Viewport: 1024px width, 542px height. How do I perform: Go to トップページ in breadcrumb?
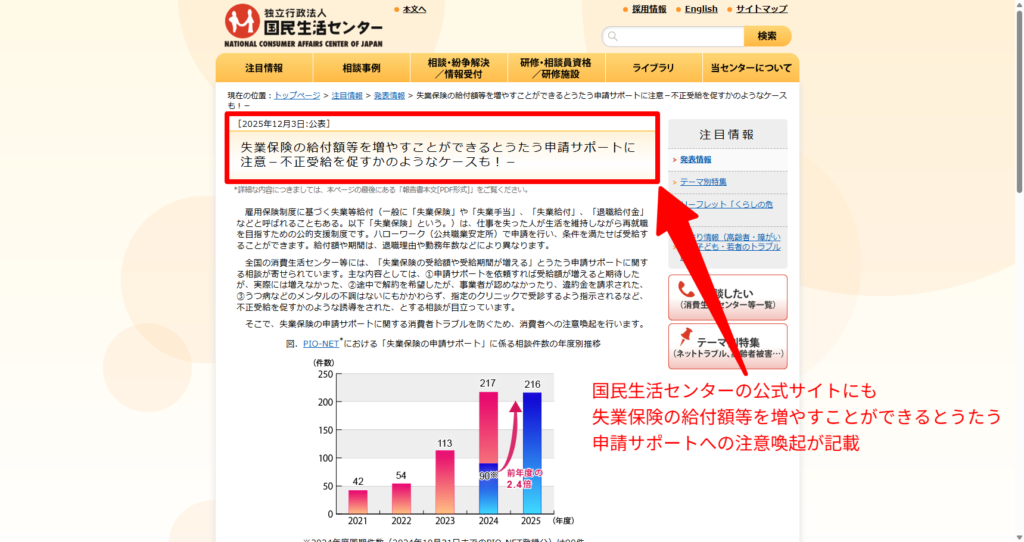297,95
